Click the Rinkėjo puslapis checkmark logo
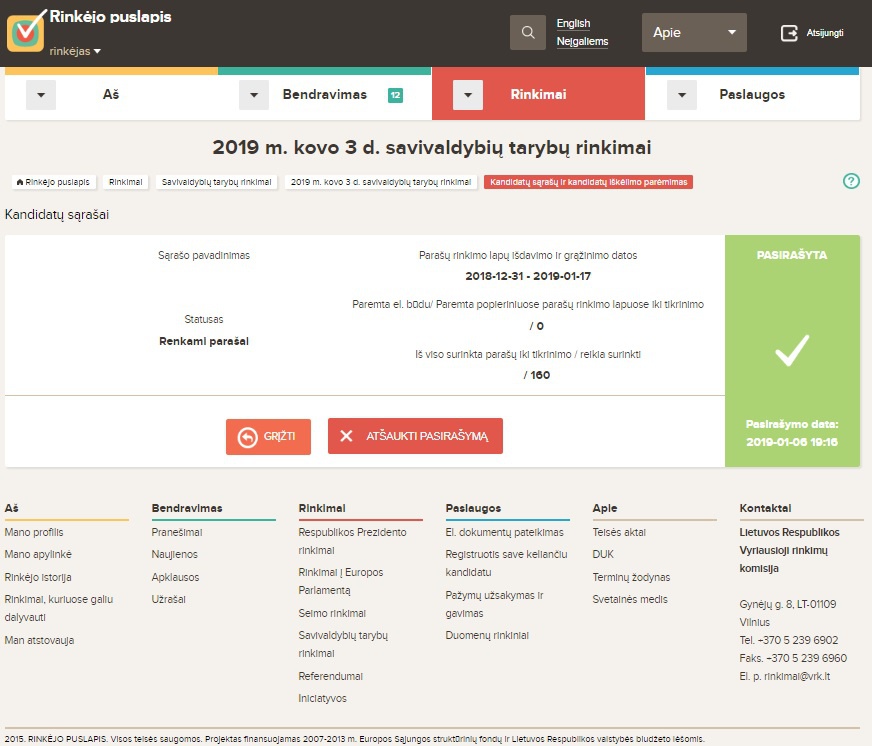Screen dimensions: 872x746 [x=26, y=31]
